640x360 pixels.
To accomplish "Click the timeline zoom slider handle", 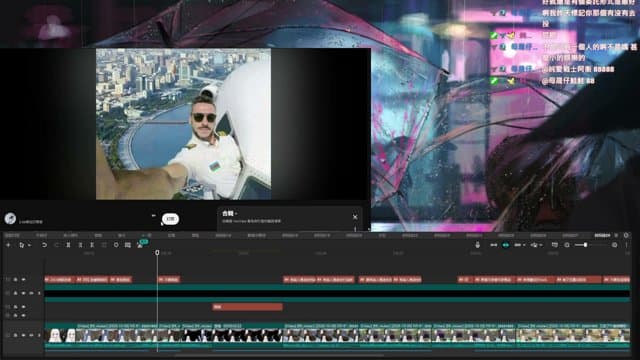I will 585,245.
